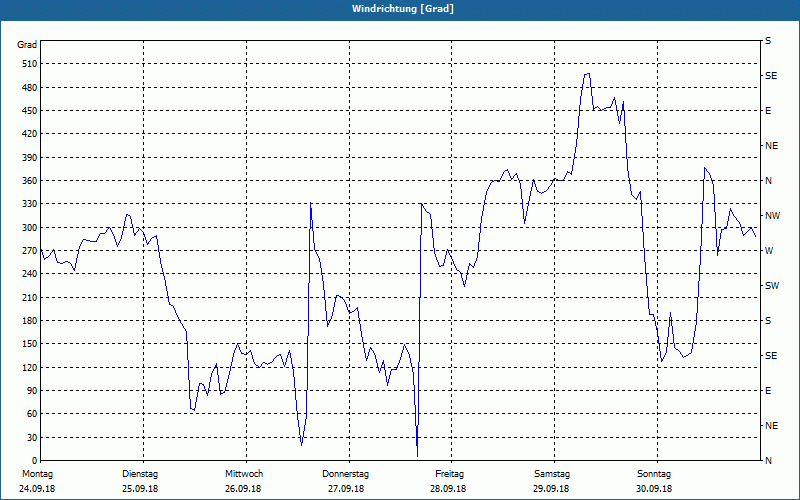Select the E compass label on the 450 gridline
This screenshot has width=800, height=500.
pyautogui.click(x=768, y=111)
